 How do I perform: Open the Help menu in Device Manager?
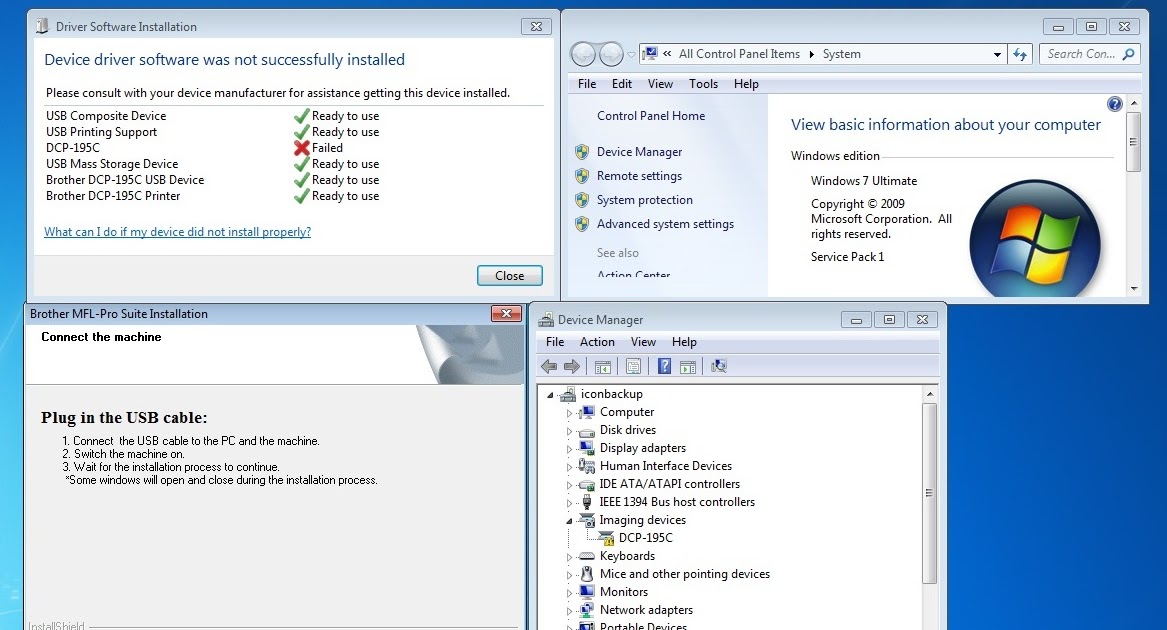(x=684, y=342)
